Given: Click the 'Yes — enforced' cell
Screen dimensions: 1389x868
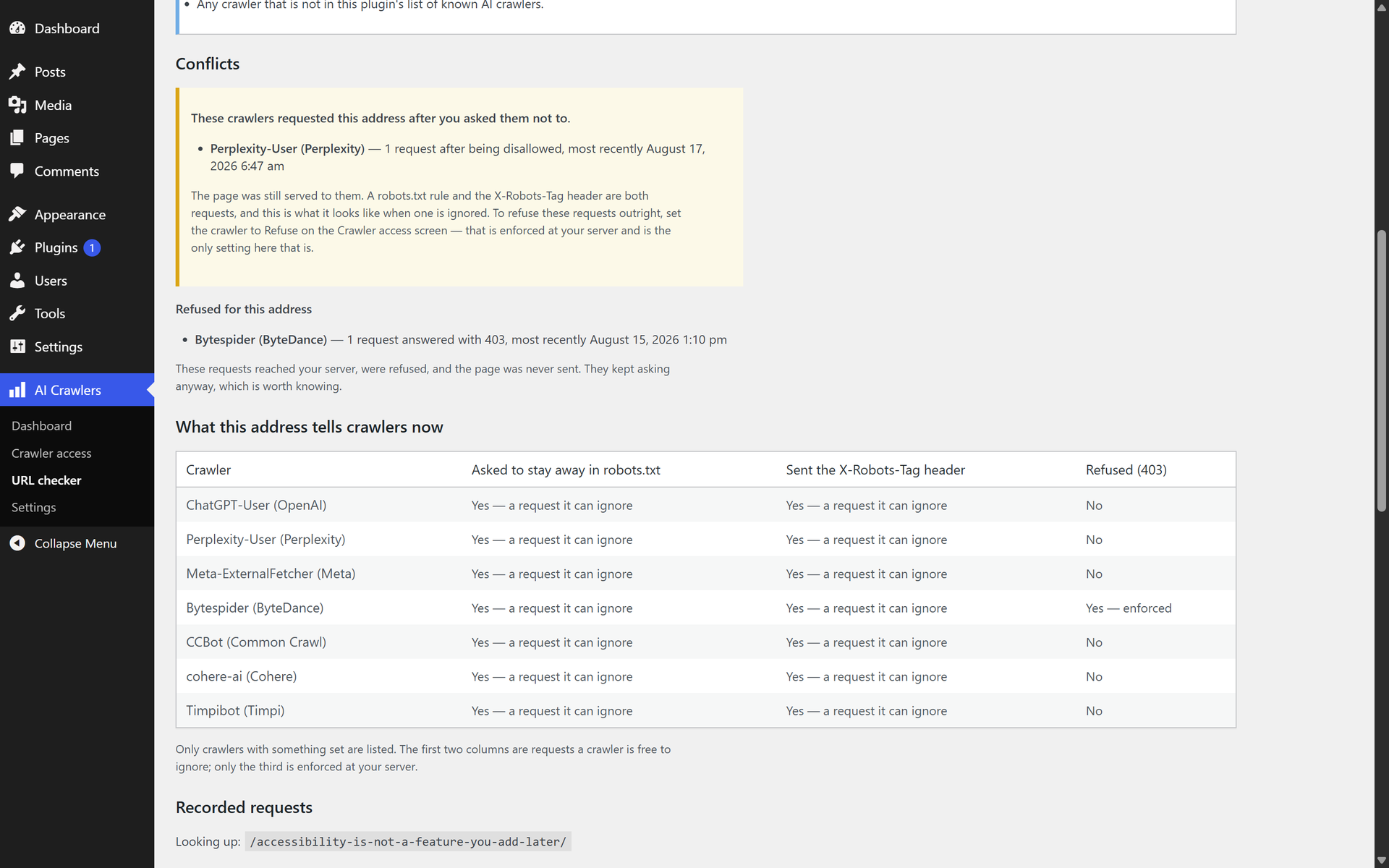Looking at the screenshot, I should click(x=1129, y=608).
